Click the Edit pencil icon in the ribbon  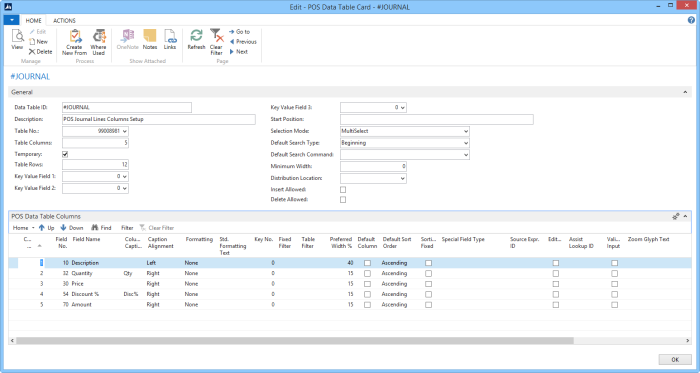tap(33, 32)
